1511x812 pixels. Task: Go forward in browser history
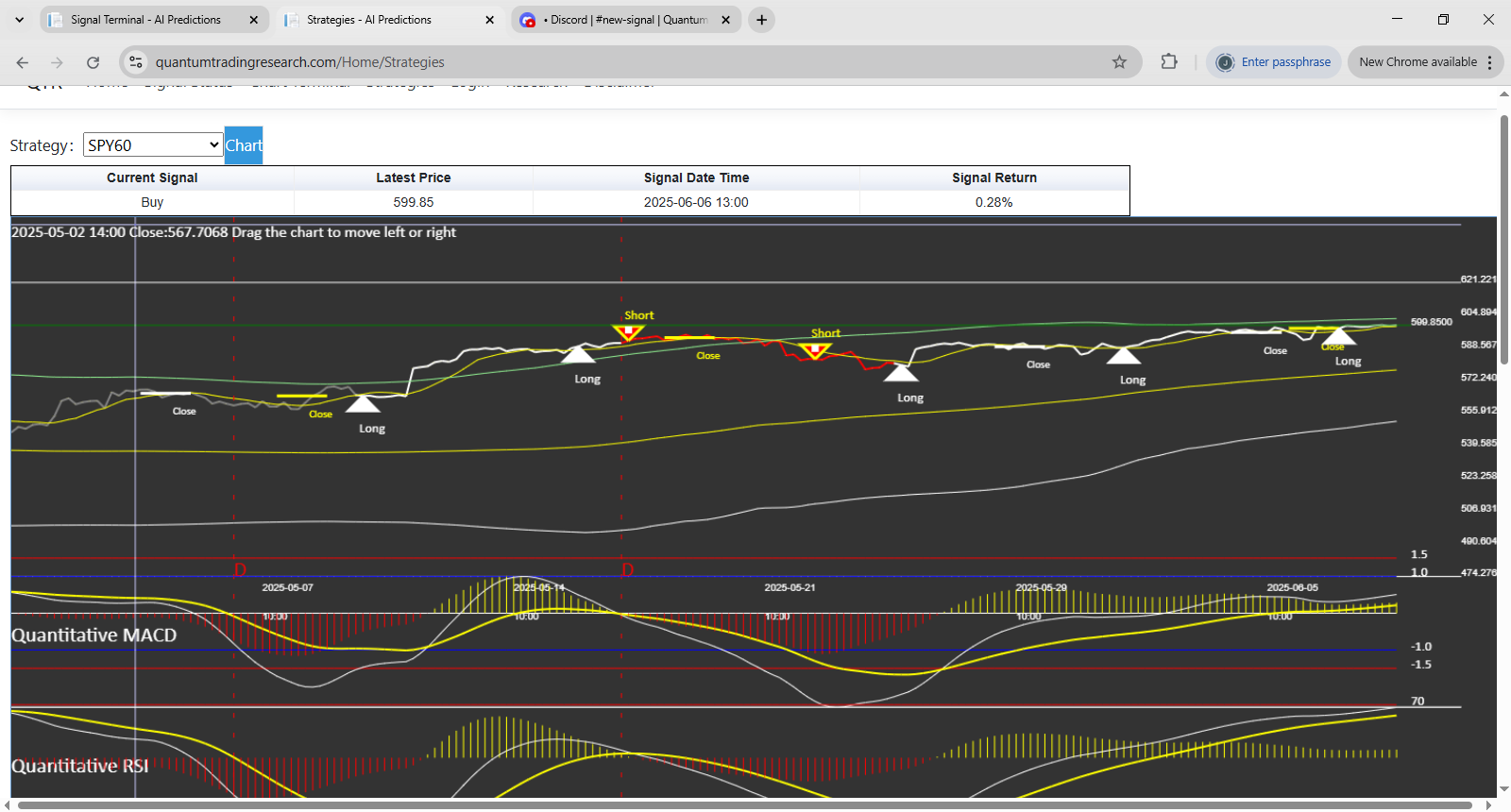(x=58, y=62)
